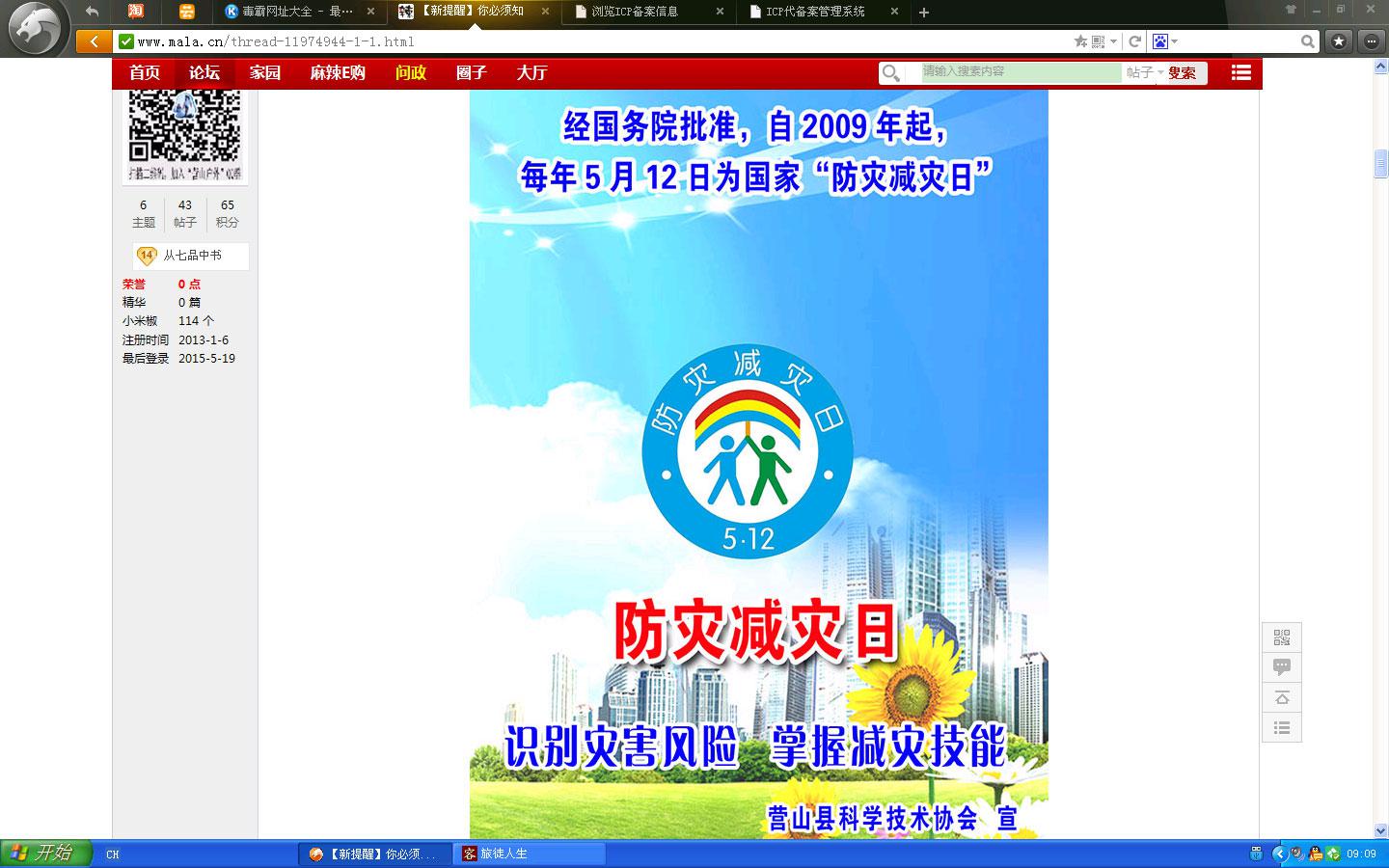Image resolution: width=1389 pixels, height=868 pixels.
Task: Click the floating thread list icon
Action: click(x=1282, y=727)
